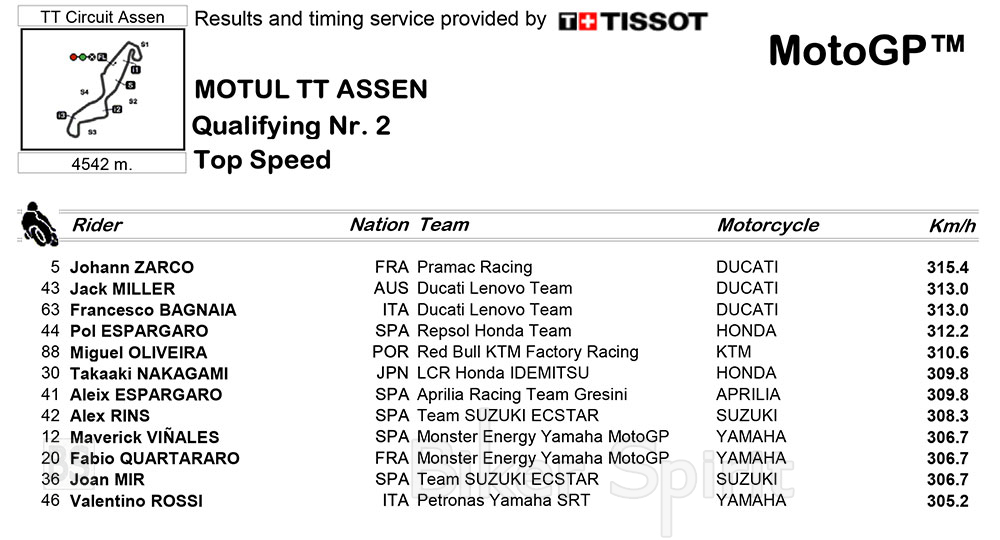Click Francesco BAGNAIA in the rider list
This screenshot has height=540, width=1000.
click(x=153, y=310)
